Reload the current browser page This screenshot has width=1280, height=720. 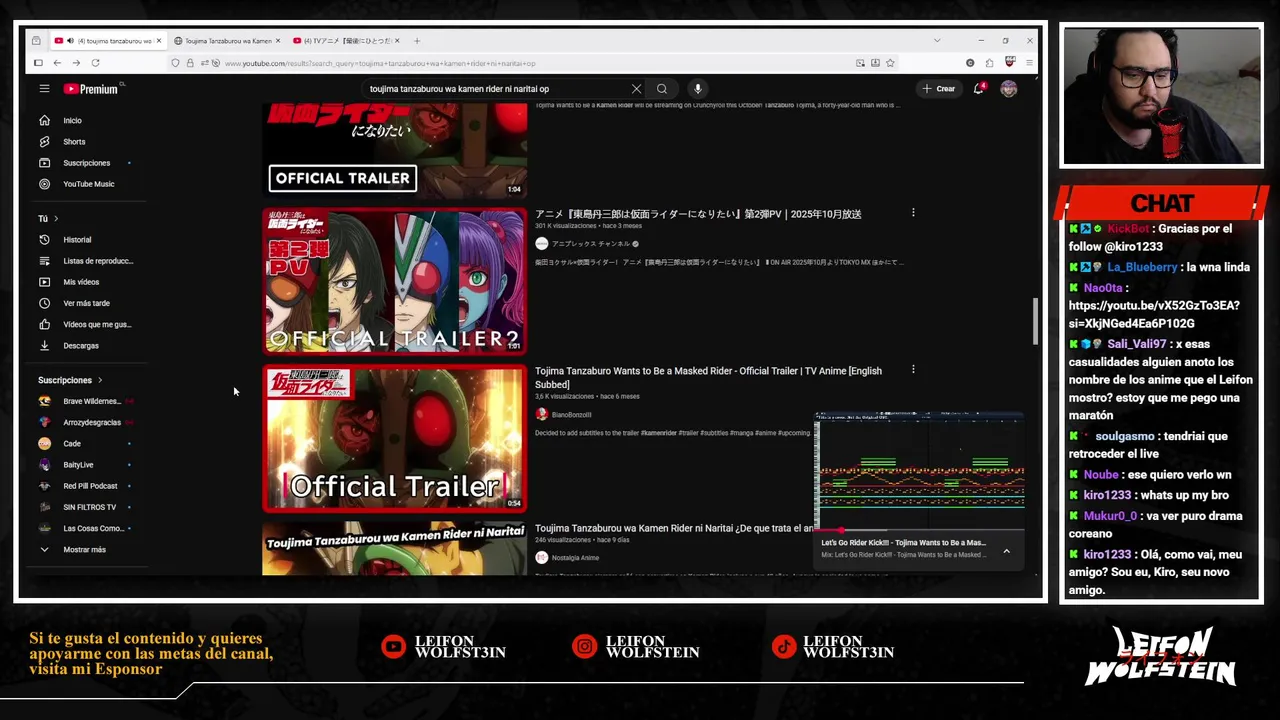[95, 63]
